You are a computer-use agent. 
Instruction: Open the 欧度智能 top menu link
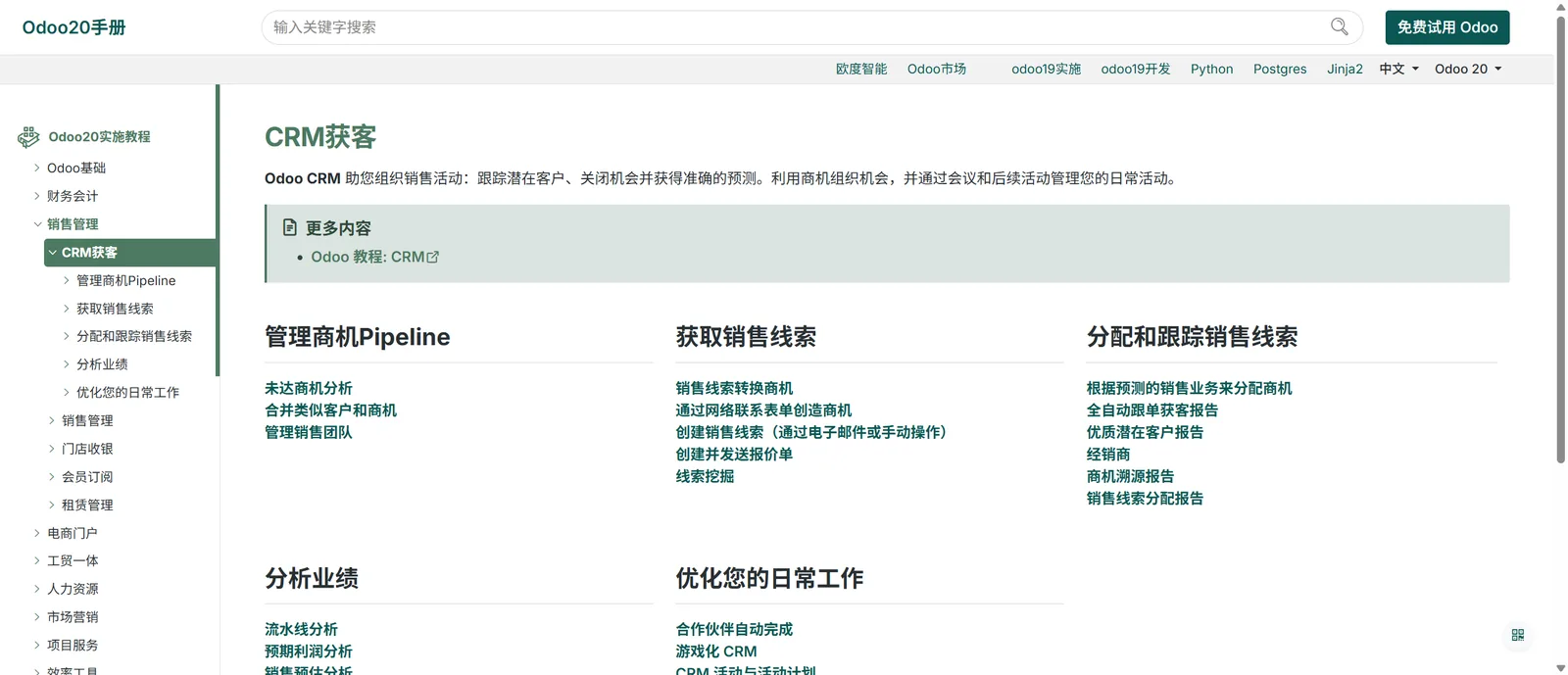[861, 69]
